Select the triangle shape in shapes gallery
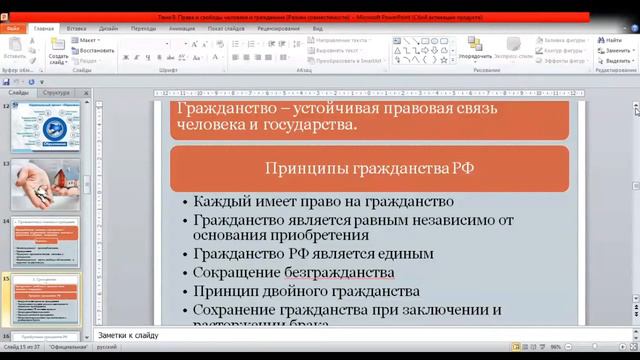This screenshot has height=360, width=640. [x=397, y=51]
